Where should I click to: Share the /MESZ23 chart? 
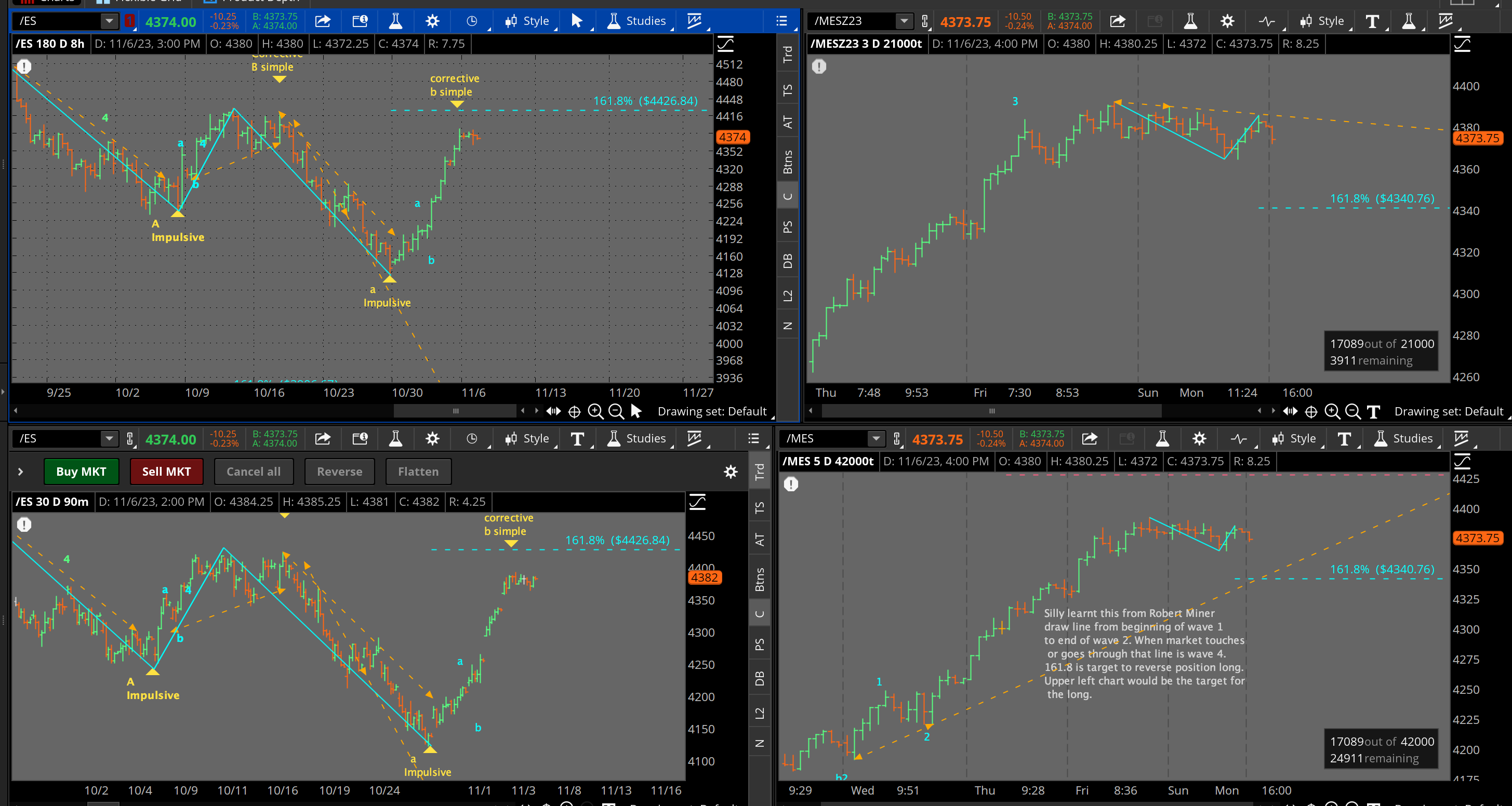[x=1118, y=21]
